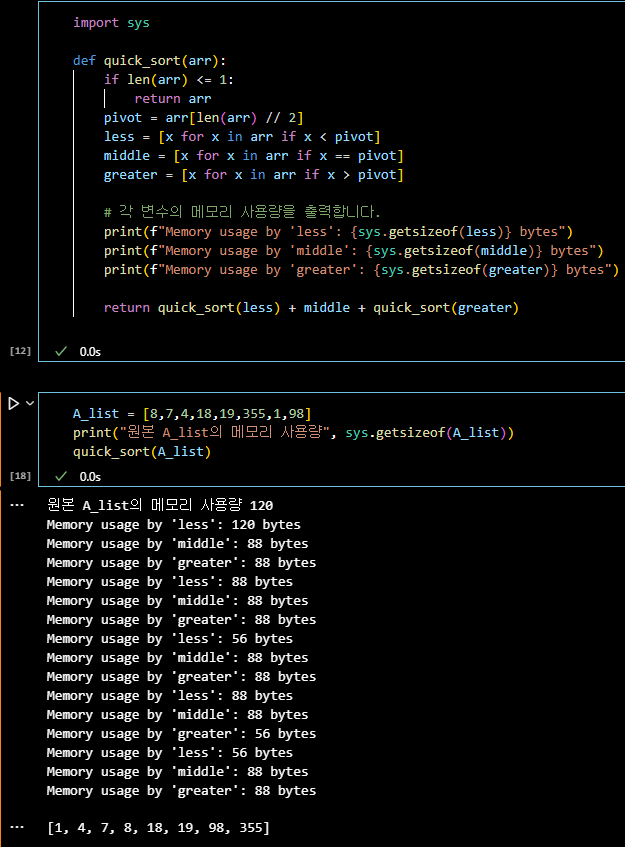625x847 pixels.
Task: Click output line ending with '사용량 120'
Action: tap(160, 505)
